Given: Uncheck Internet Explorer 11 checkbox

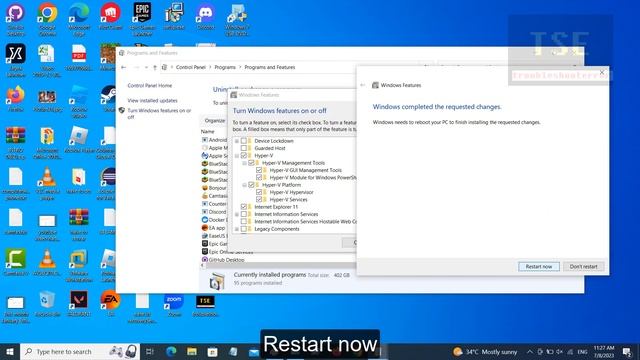Looking at the screenshot, I should [244, 207].
